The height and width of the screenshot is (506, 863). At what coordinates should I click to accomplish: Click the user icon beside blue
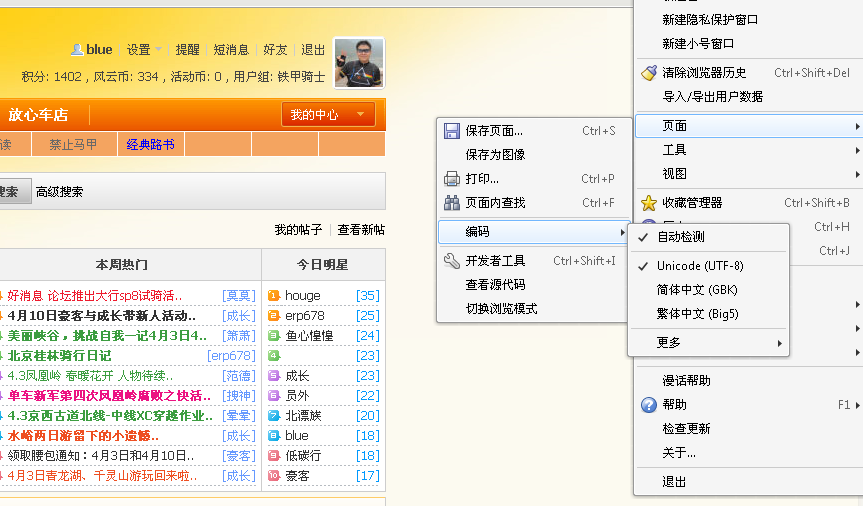click(77, 50)
